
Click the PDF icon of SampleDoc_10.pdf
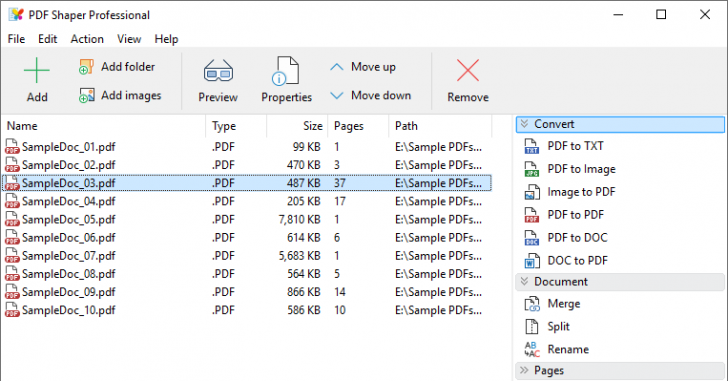pyautogui.click(x=12, y=310)
